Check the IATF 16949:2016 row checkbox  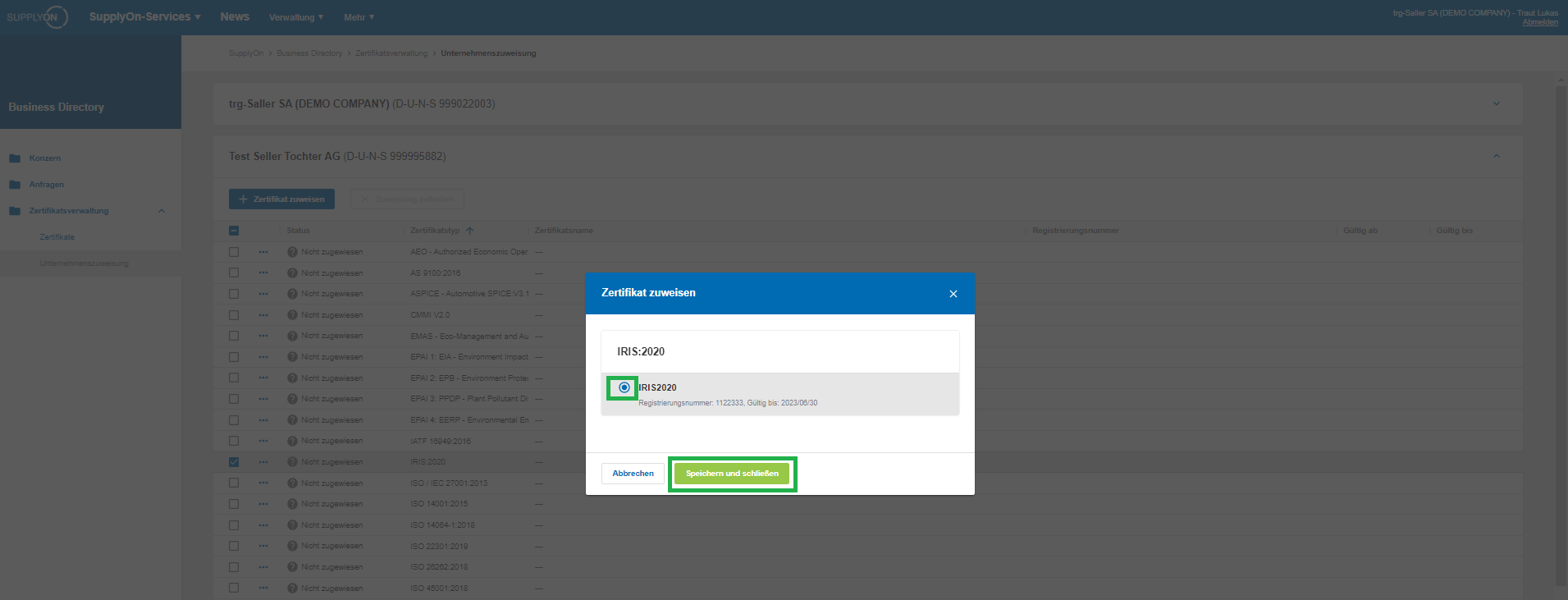tap(234, 441)
